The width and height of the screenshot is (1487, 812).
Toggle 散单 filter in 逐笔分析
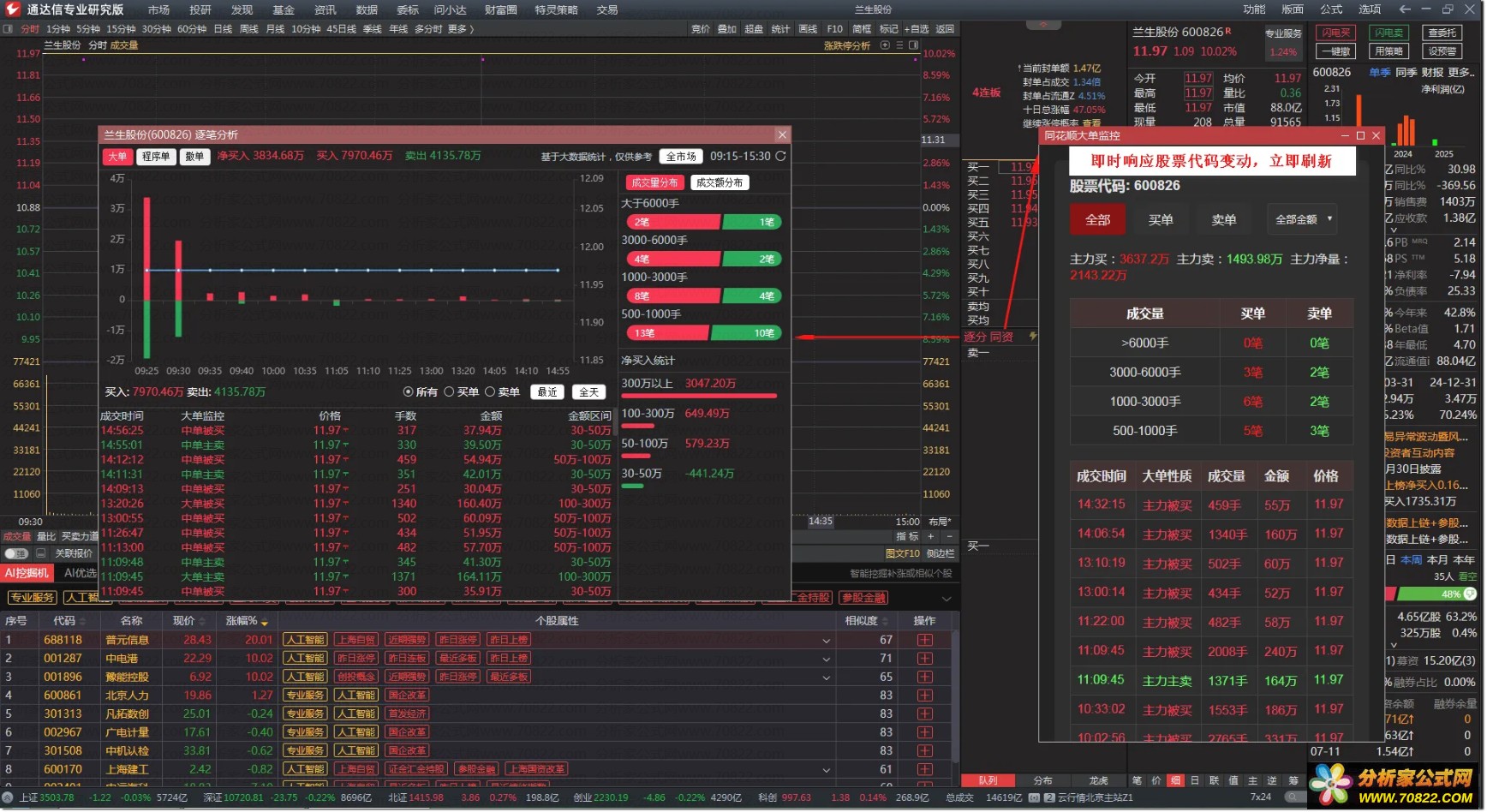pyautogui.click(x=195, y=156)
